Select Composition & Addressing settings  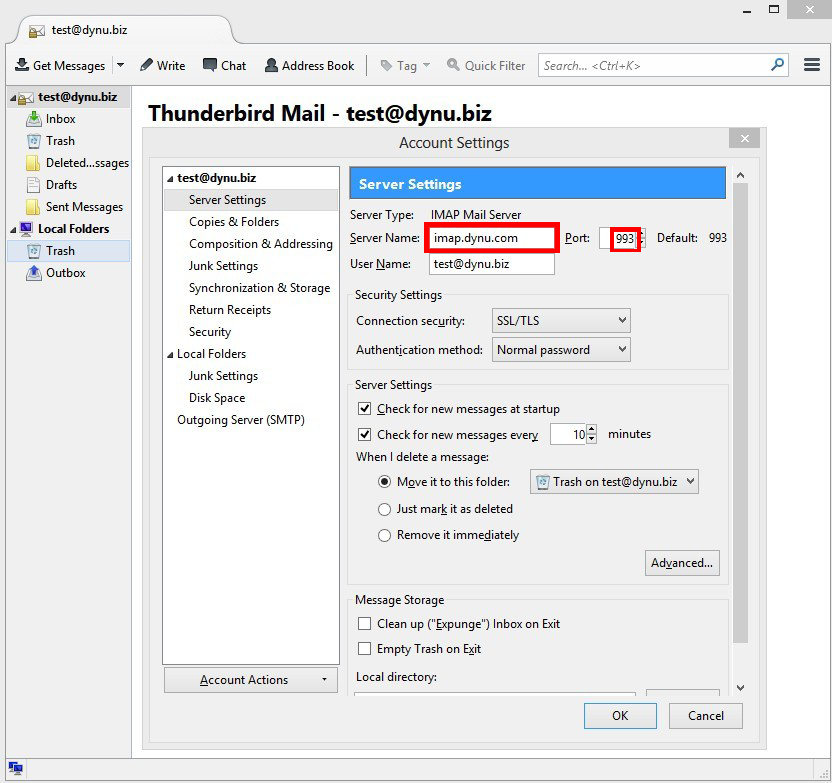pyautogui.click(x=261, y=243)
